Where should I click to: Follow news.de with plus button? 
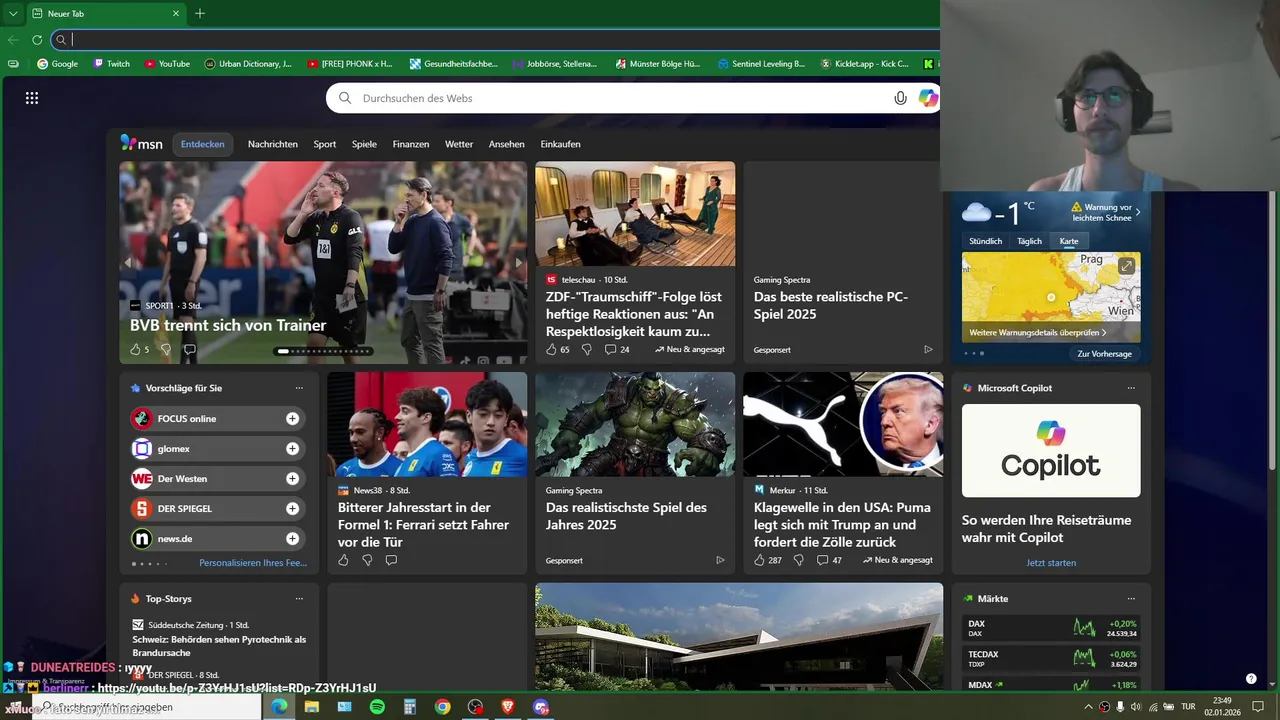(292, 539)
